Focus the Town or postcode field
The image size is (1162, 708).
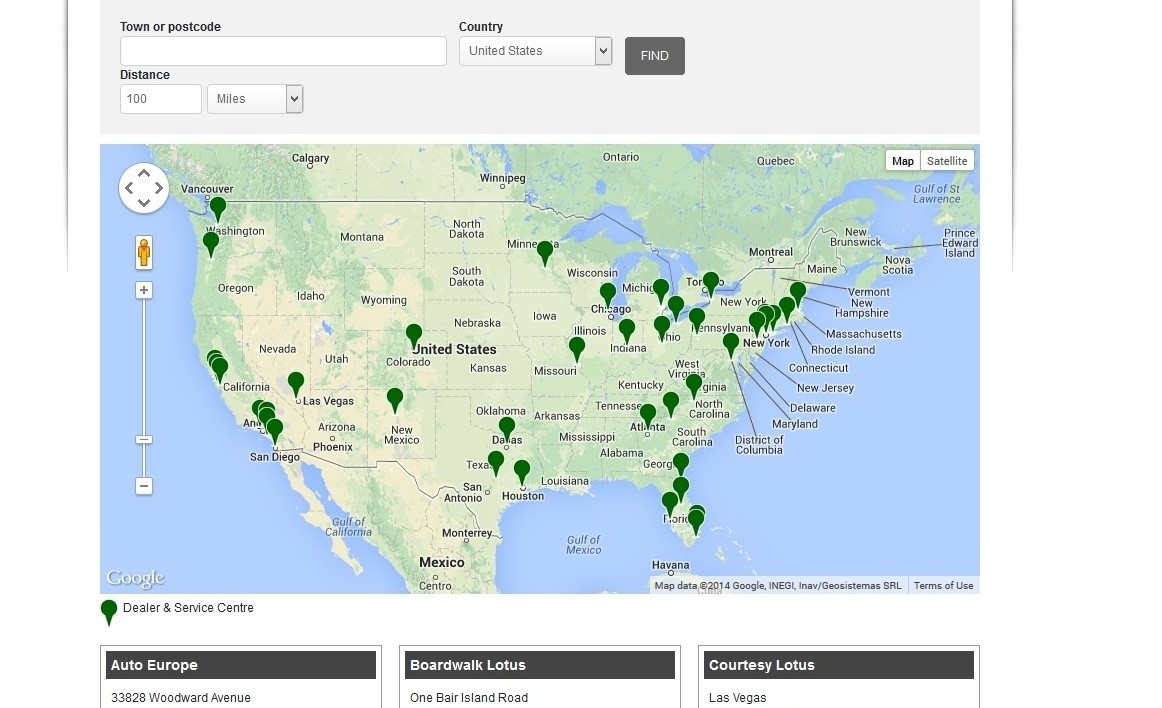pos(283,51)
